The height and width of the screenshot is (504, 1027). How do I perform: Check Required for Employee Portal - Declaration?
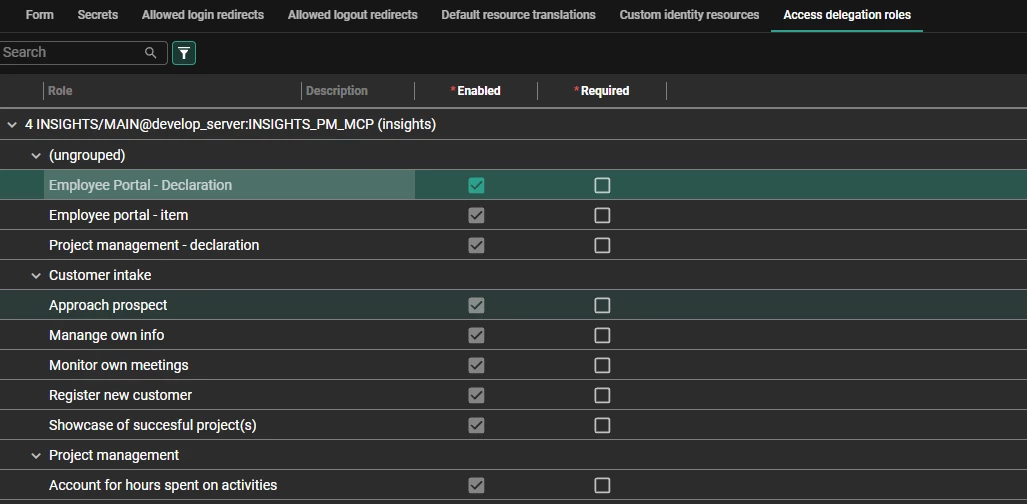click(x=602, y=185)
